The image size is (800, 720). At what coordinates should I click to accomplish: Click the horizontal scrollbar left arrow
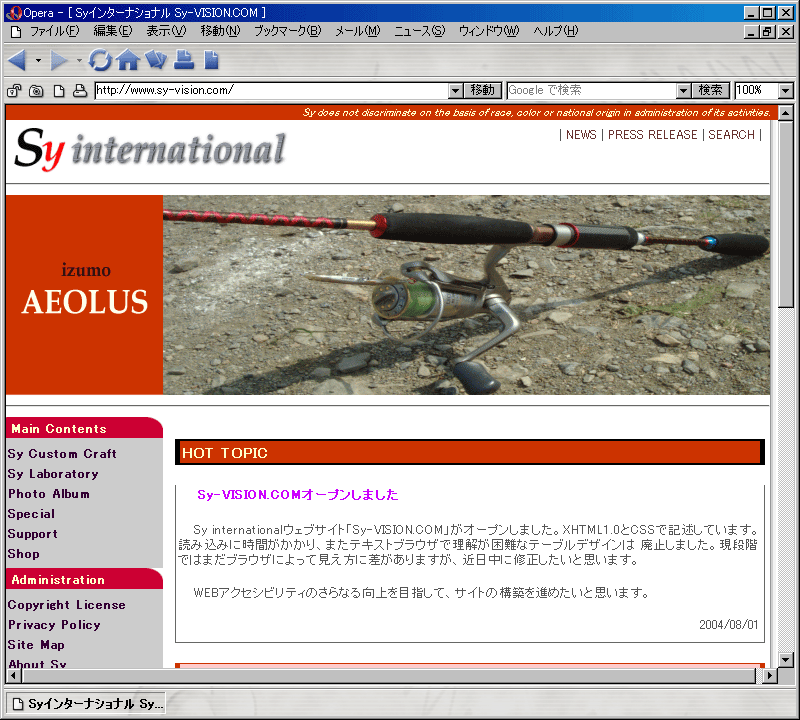coord(14,676)
